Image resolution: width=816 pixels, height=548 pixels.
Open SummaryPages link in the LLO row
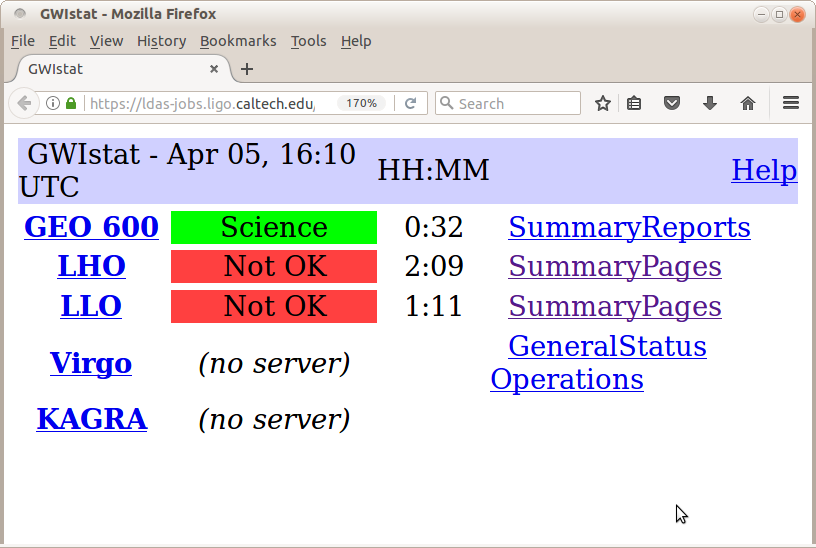pyautogui.click(x=615, y=306)
